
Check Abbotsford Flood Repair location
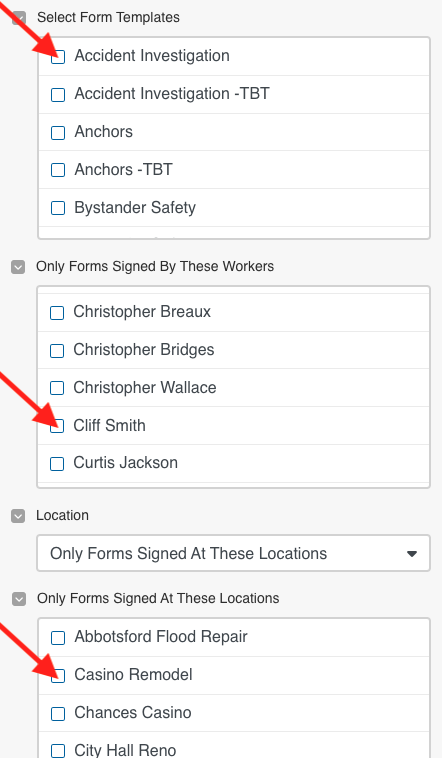pyautogui.click(x=58, y=638)
